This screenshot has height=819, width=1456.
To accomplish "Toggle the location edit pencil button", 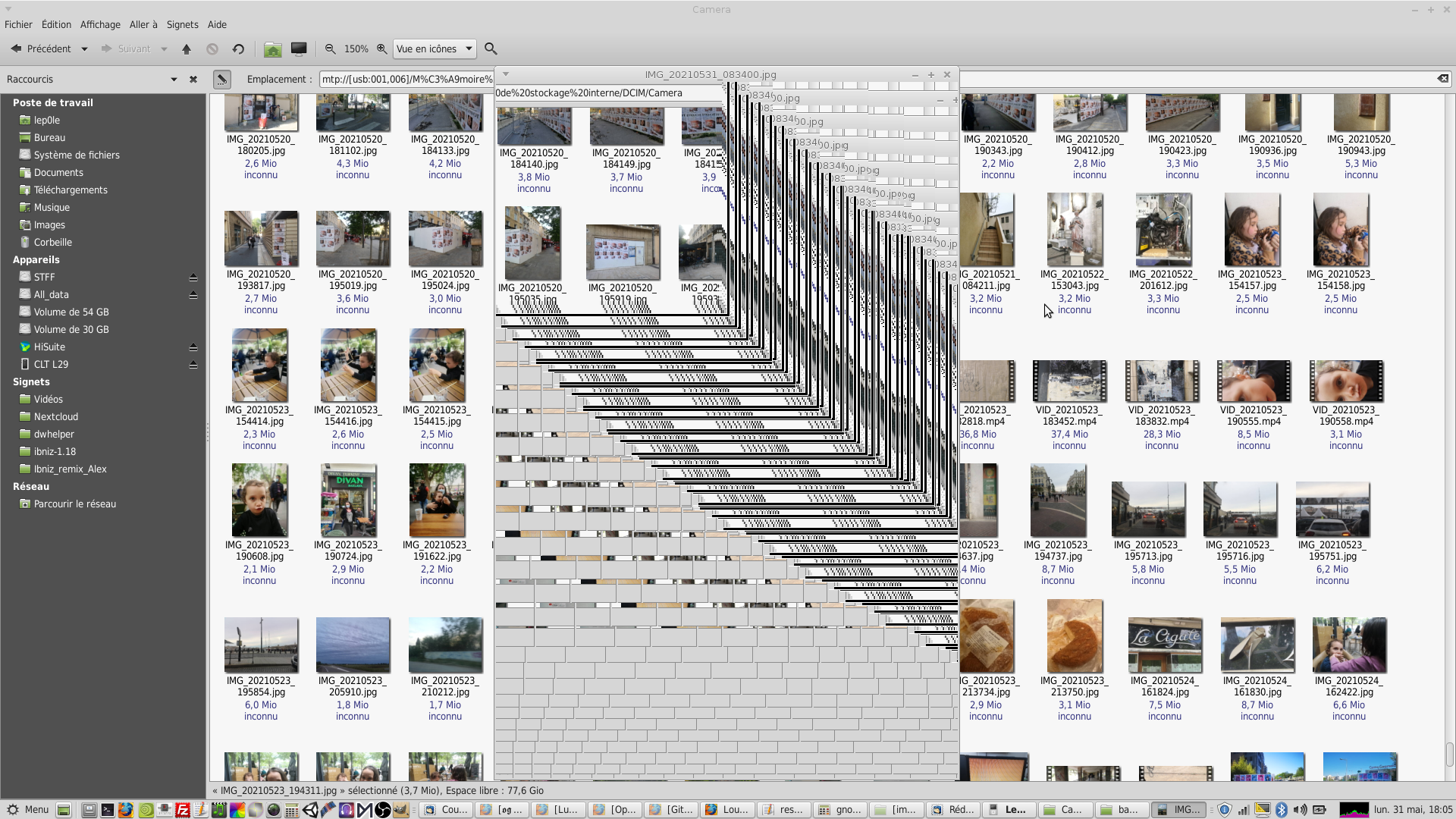I will [x=221, y=79].
